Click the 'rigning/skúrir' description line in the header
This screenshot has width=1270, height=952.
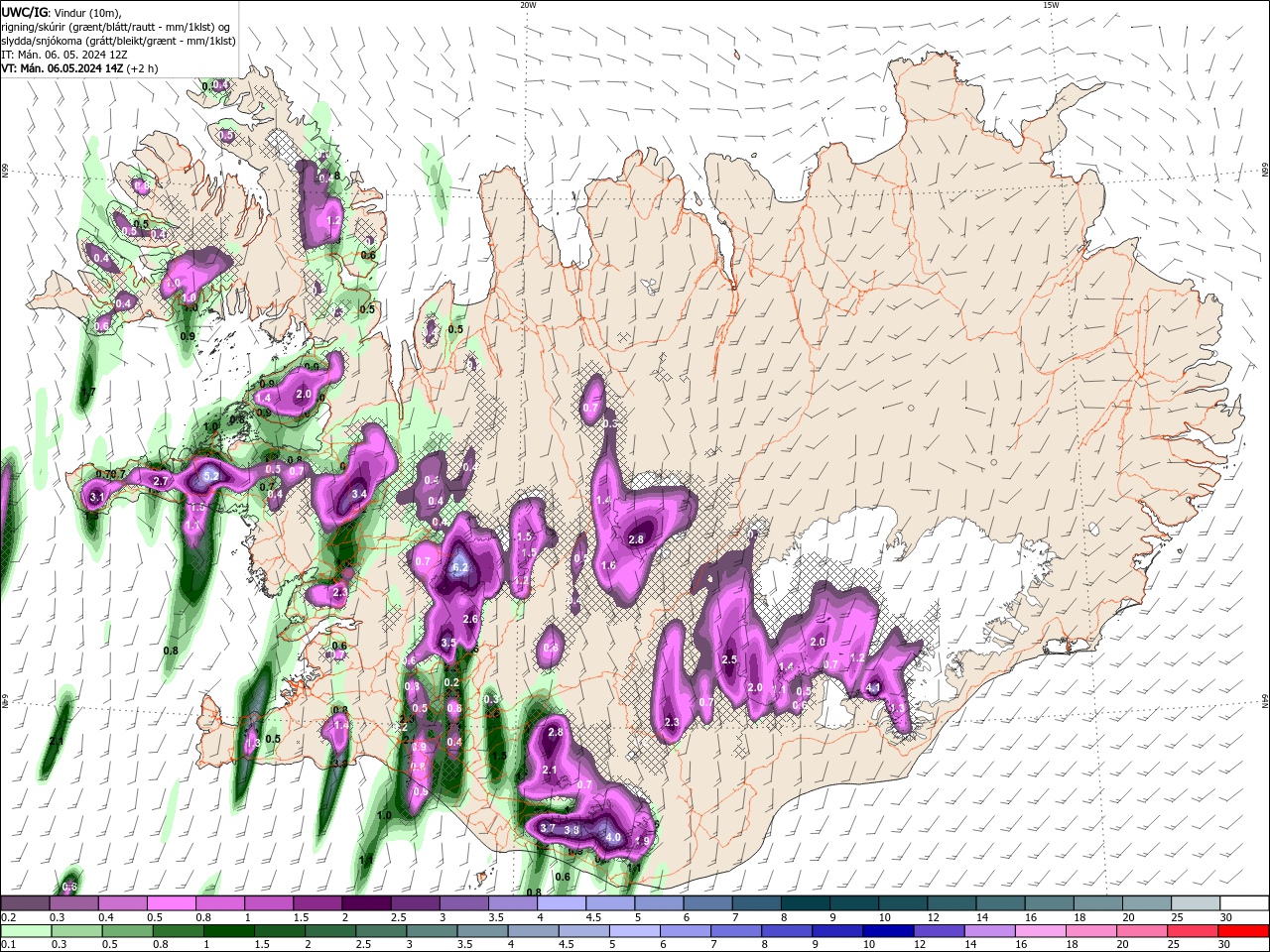(x=115, y=27)
